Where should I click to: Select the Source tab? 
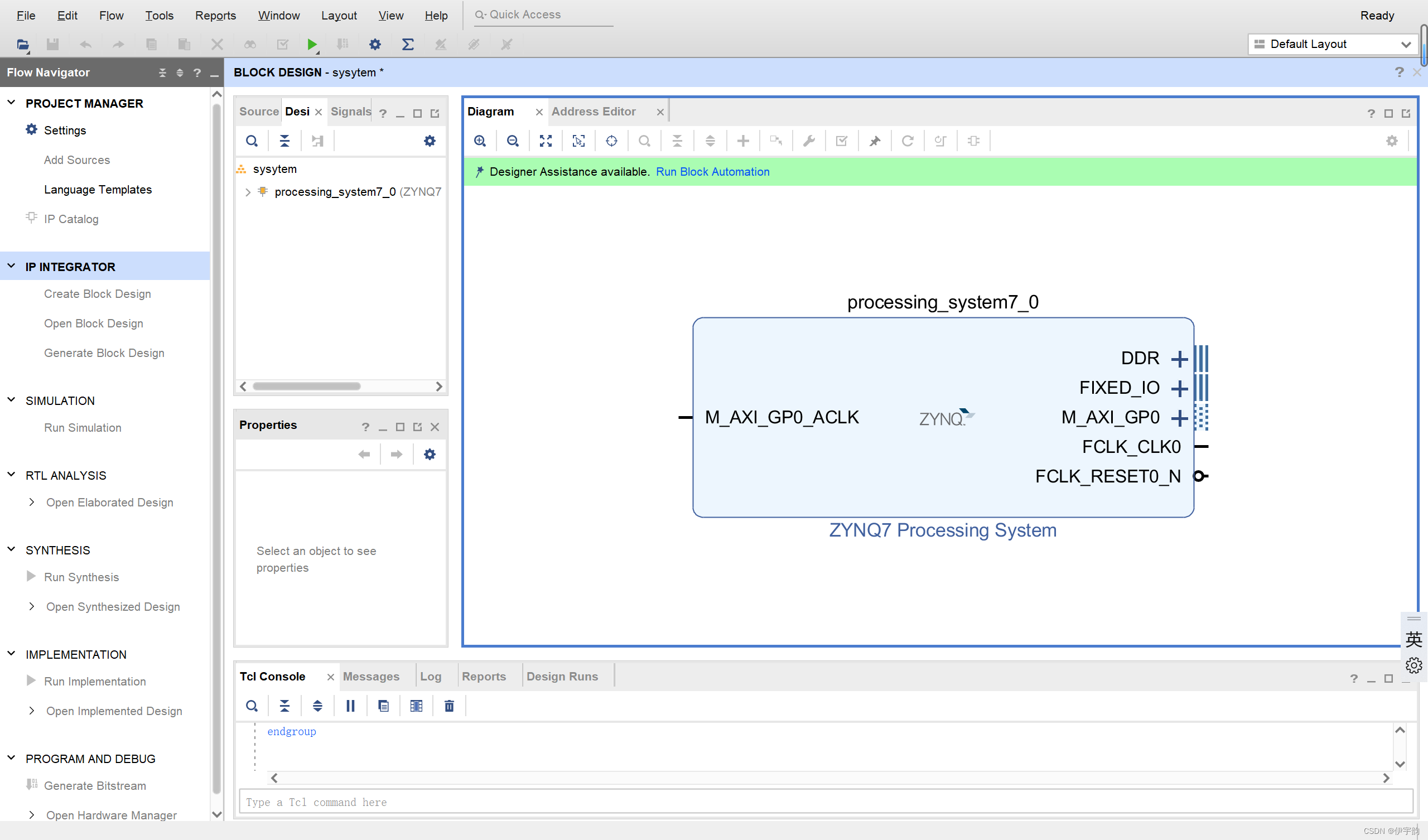point(259,112)
